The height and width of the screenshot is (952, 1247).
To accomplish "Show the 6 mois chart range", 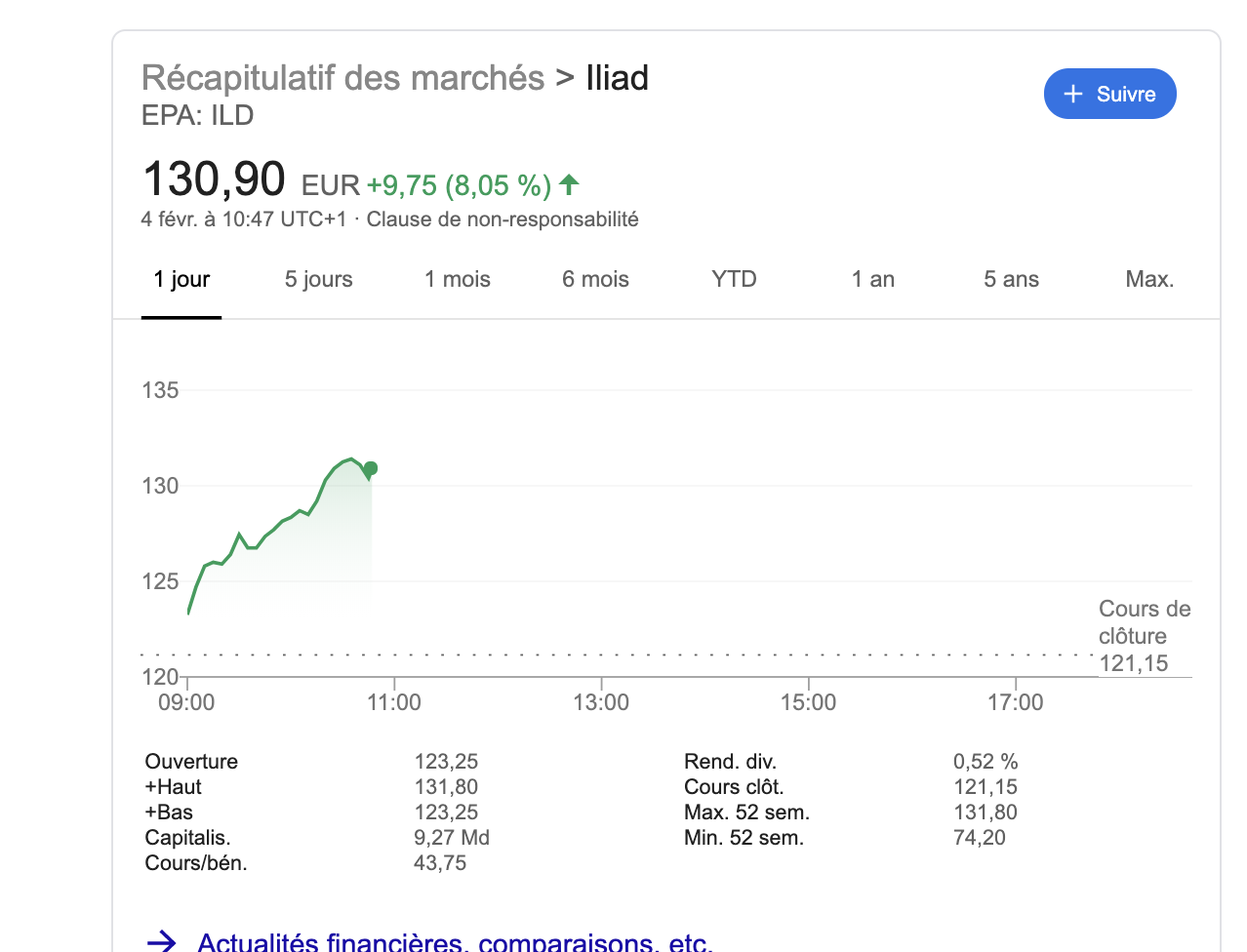I will [595, 280].
